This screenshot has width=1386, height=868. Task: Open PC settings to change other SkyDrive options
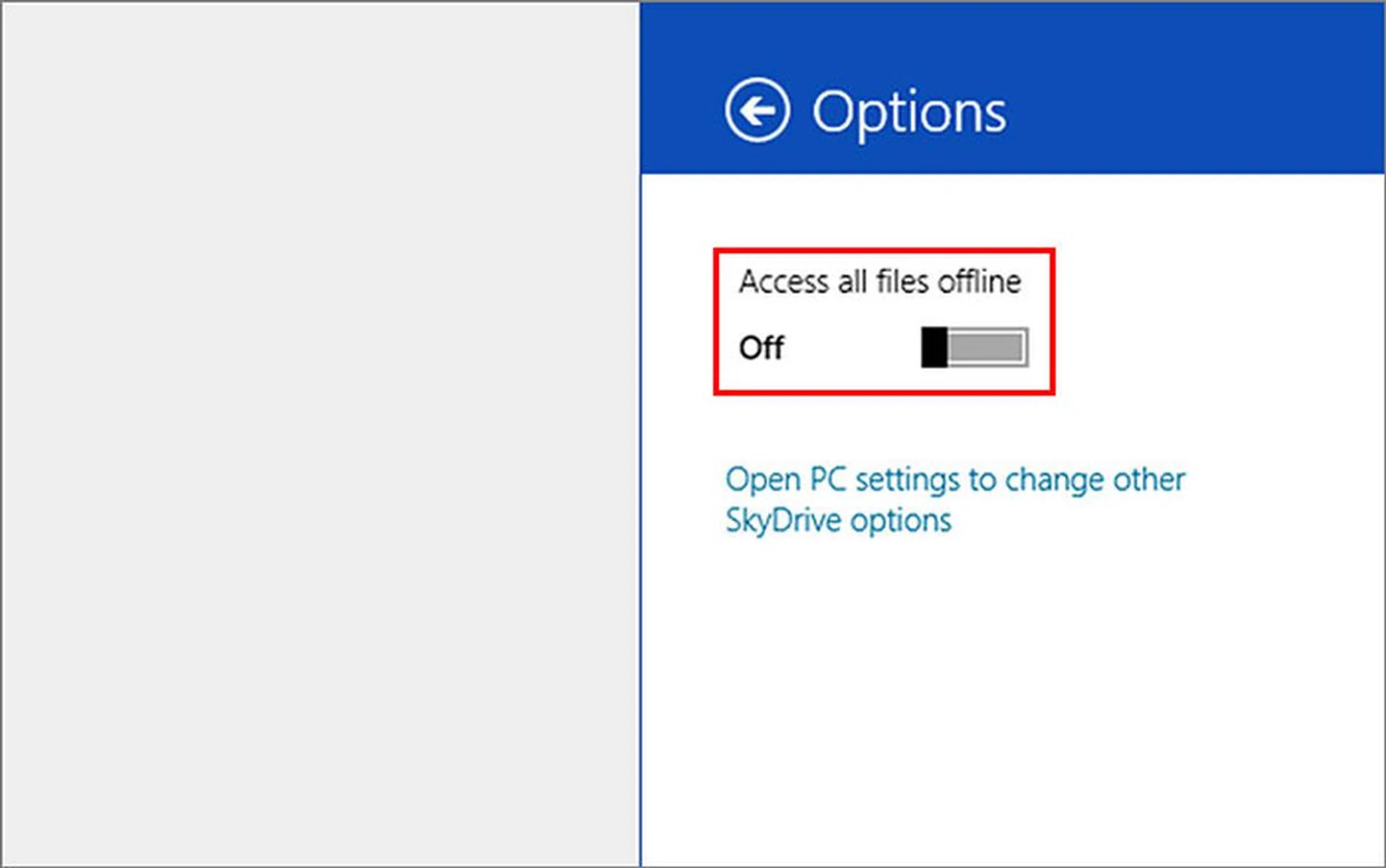[954, 480]
